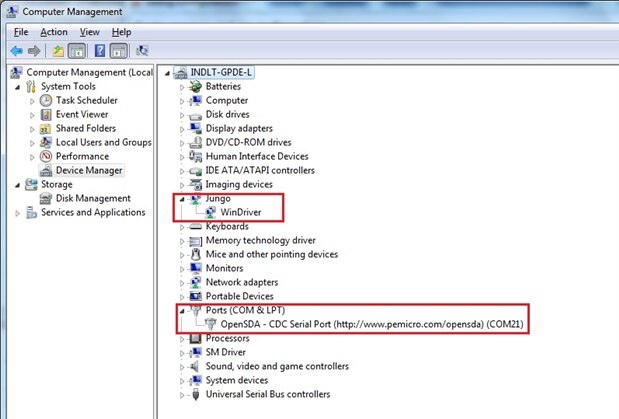Select the Computer category

click(227, 100)
